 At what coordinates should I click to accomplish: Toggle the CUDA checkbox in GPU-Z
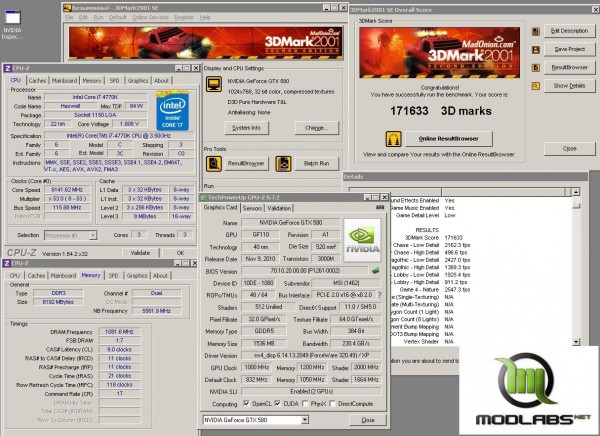pos(277,403)
